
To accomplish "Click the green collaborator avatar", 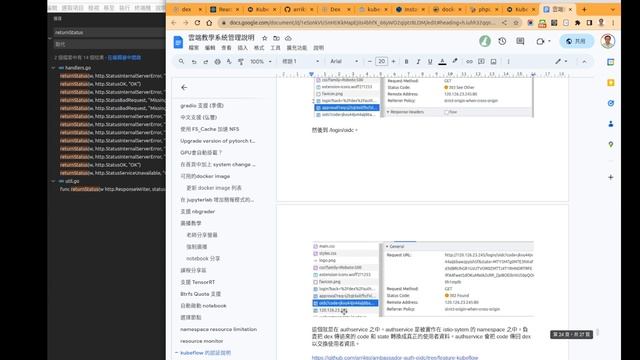I will [x=485, y=41].
